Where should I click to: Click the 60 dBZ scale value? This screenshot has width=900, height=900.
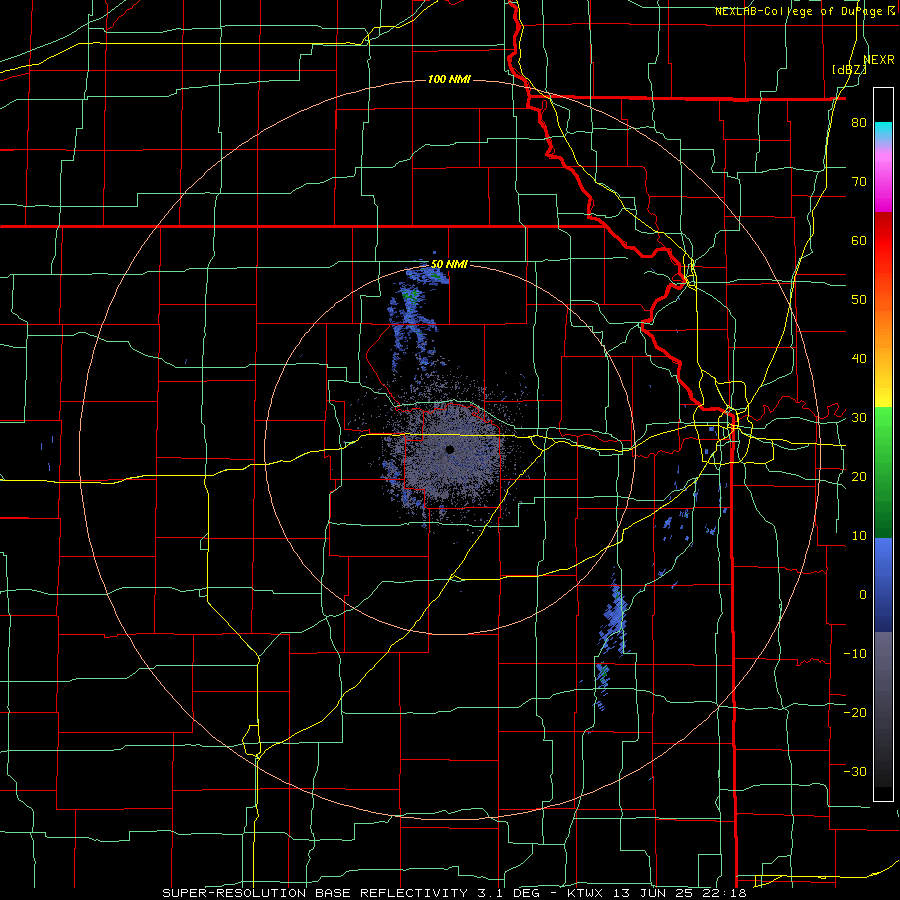pyautogui.click(x=859, y=240)
